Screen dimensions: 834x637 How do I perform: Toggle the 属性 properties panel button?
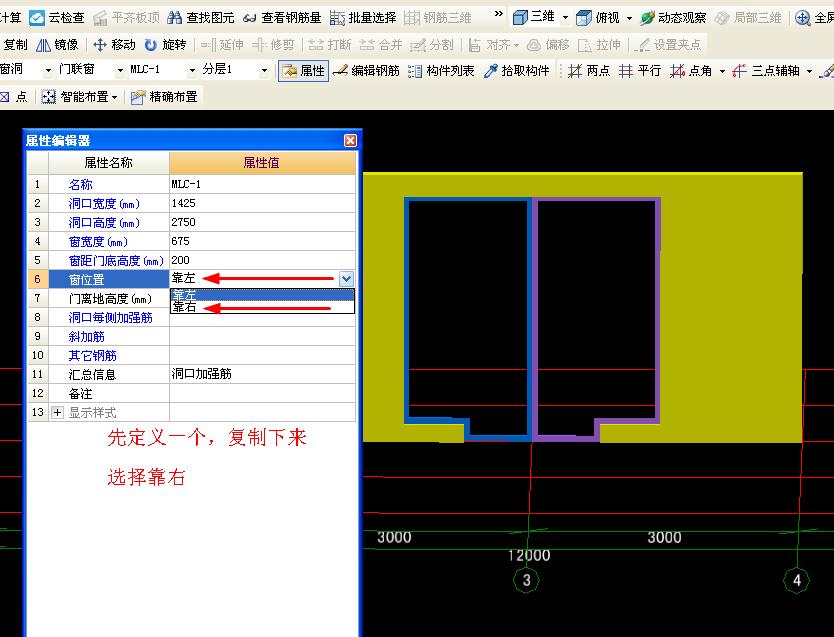pyautogui.click(x=302, y=71)
